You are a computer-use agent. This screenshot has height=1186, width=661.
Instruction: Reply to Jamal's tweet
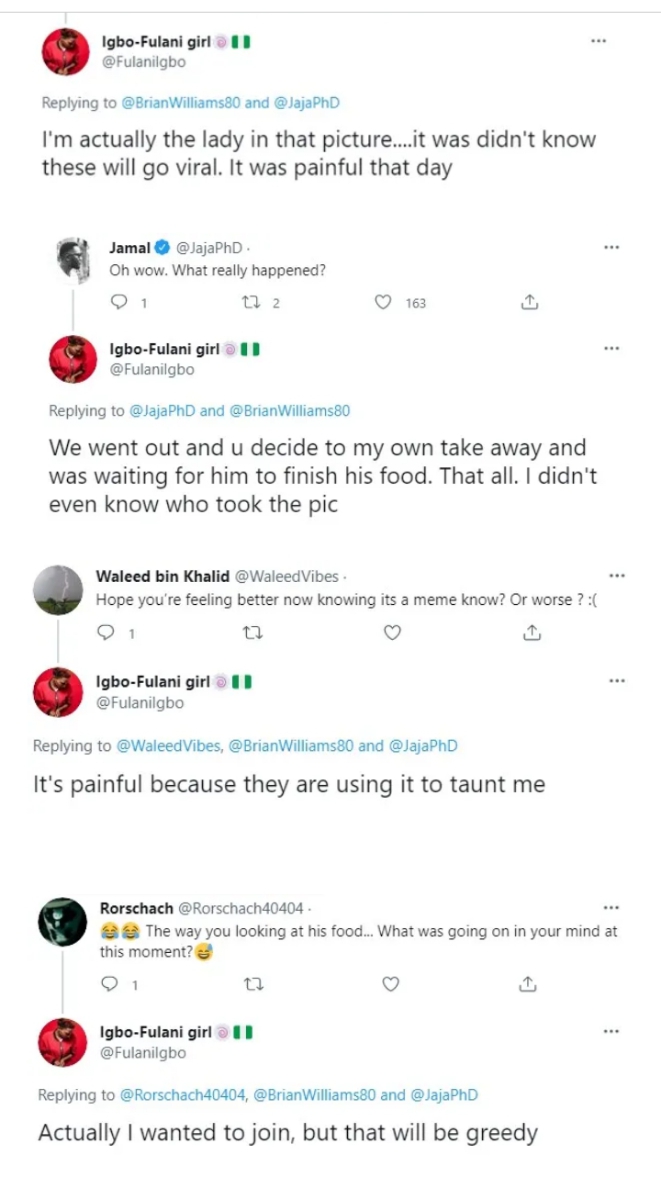118,302
